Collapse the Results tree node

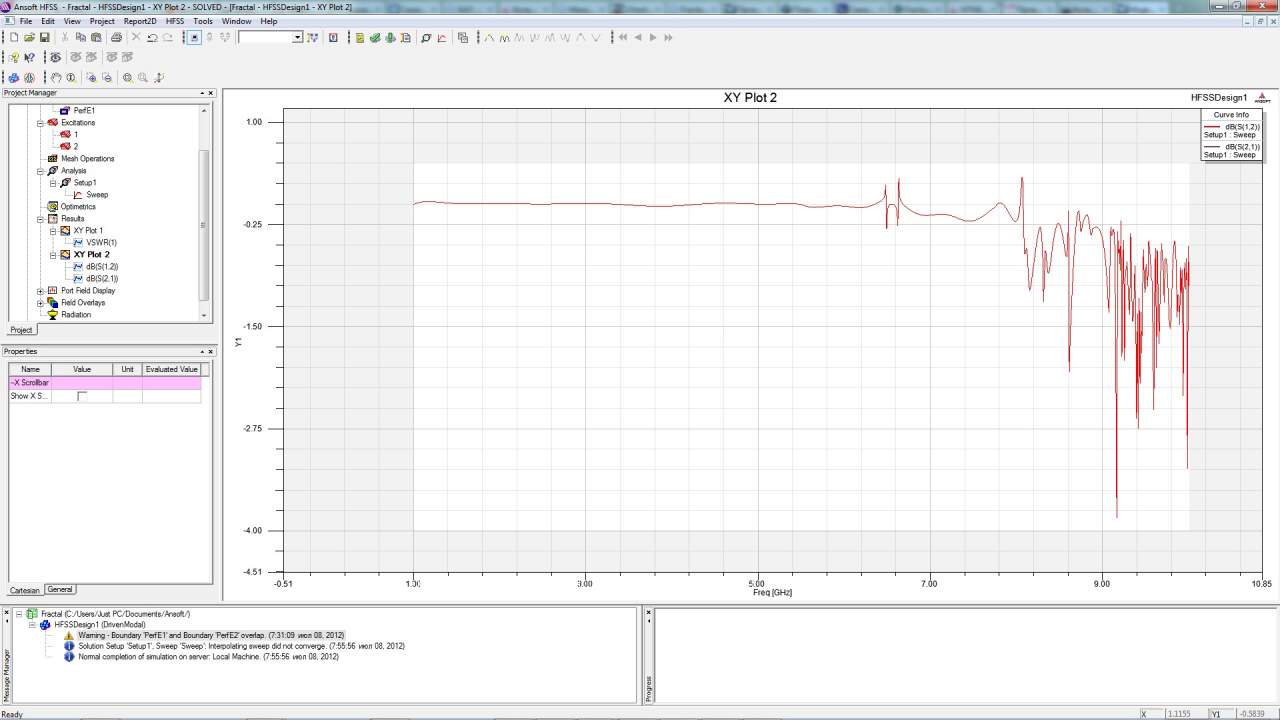coord(41,219)
